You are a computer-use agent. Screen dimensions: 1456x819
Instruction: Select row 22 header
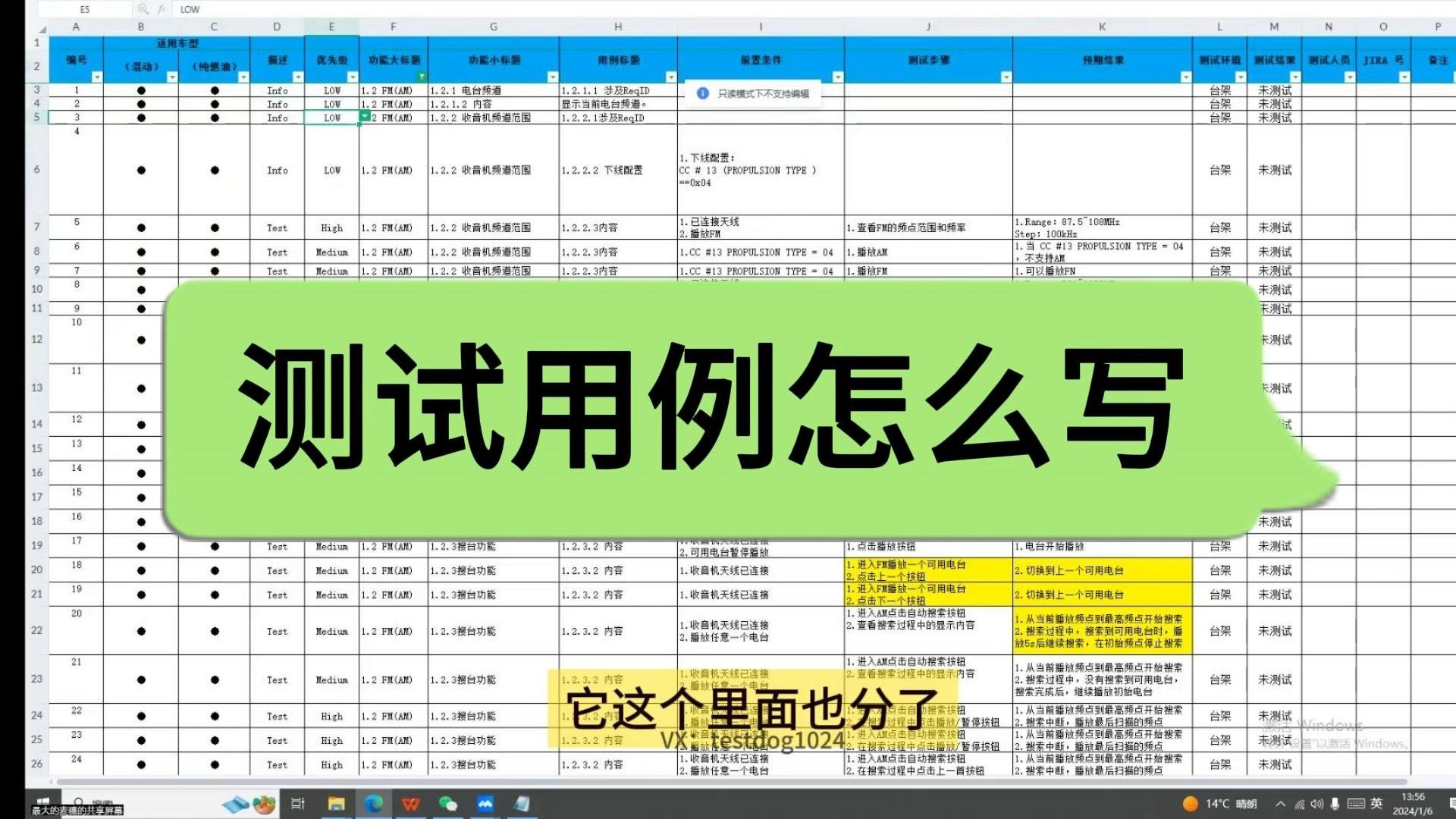coord(37,630)
